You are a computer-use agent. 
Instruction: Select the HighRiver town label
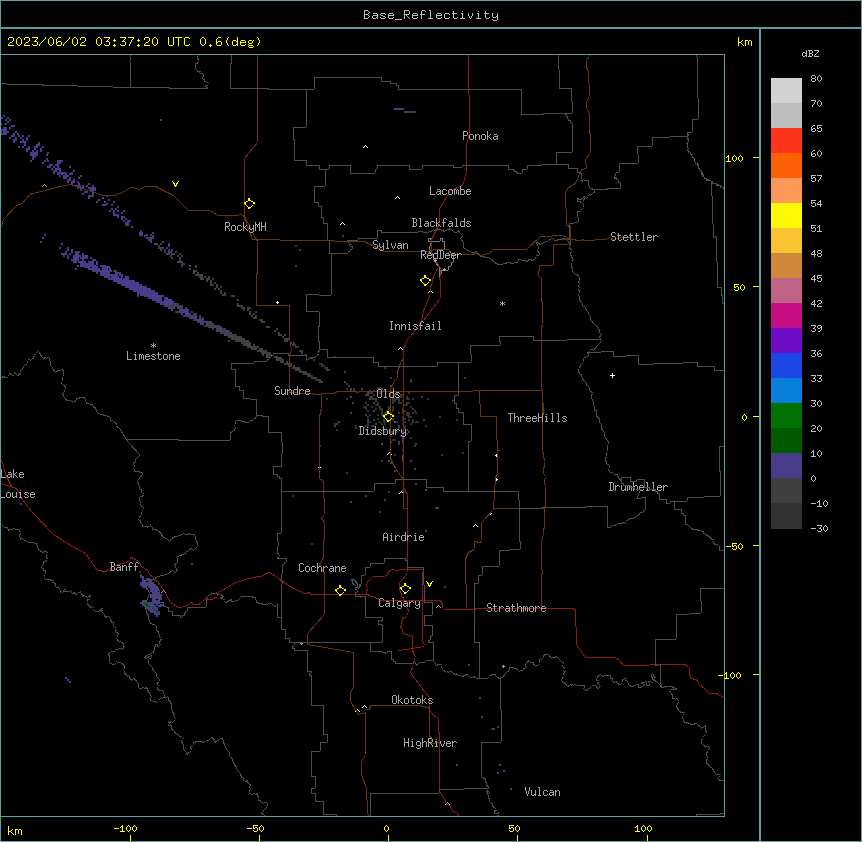[430, 743]
